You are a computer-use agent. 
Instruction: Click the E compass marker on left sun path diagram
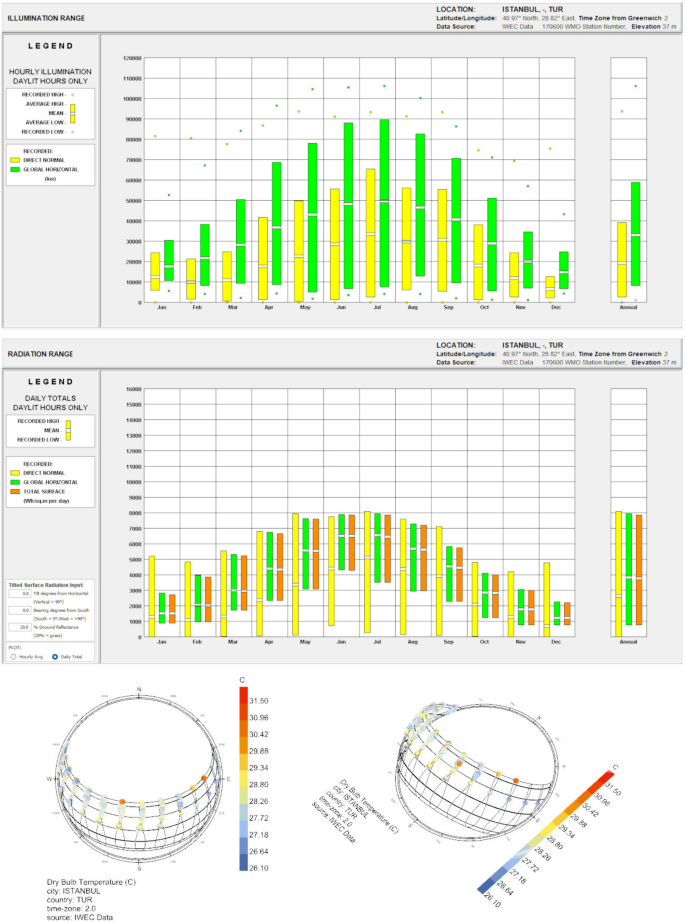(x=228, y=779)
